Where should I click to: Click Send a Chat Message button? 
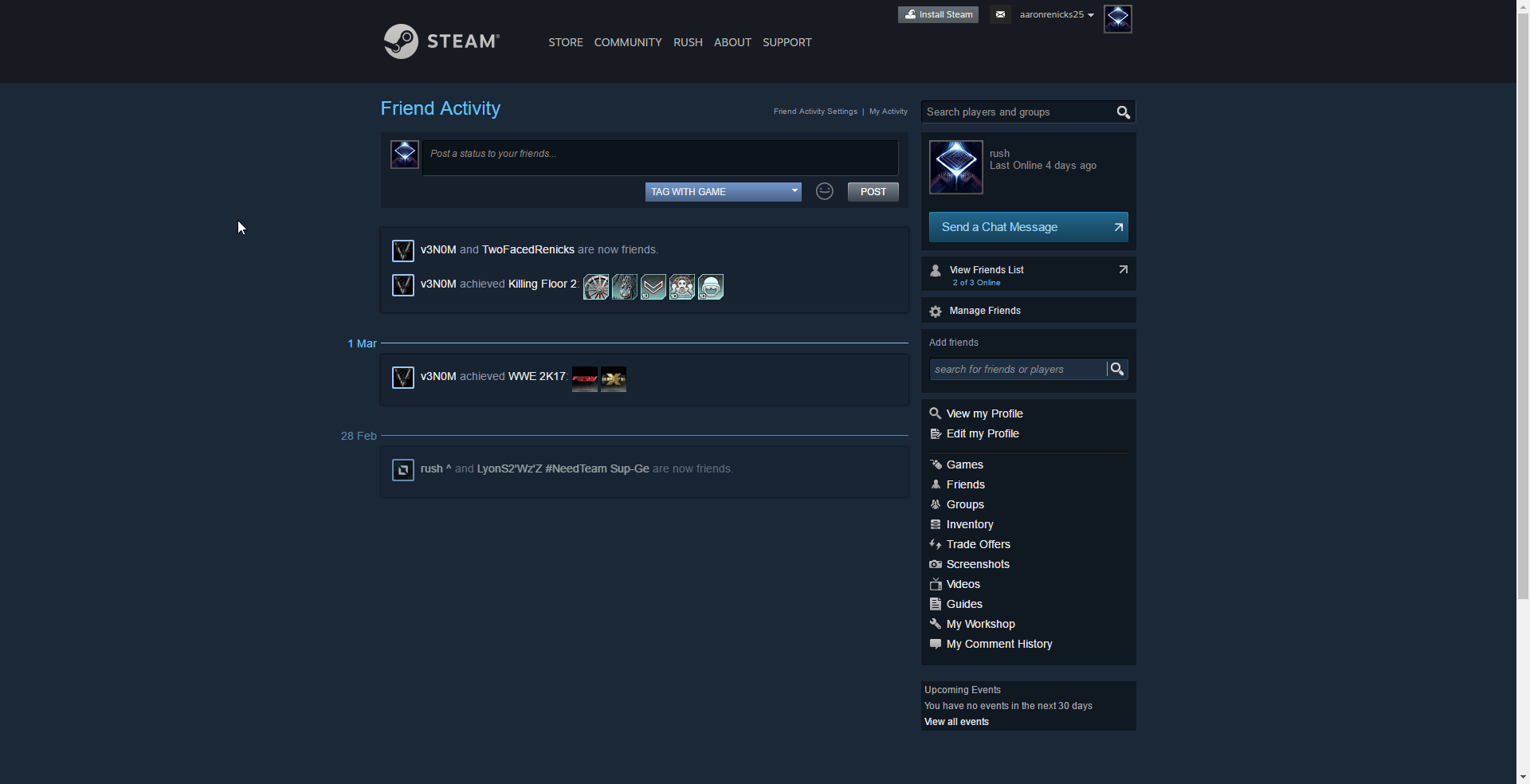[1028, 227]
